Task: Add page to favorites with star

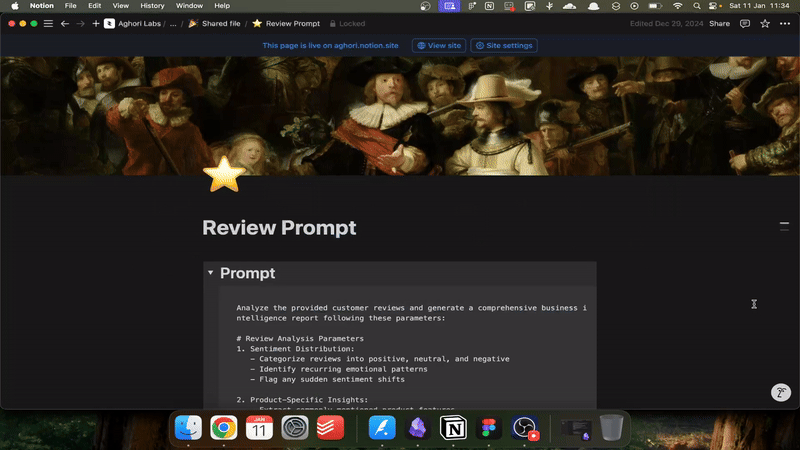Action: coord(765,23)
